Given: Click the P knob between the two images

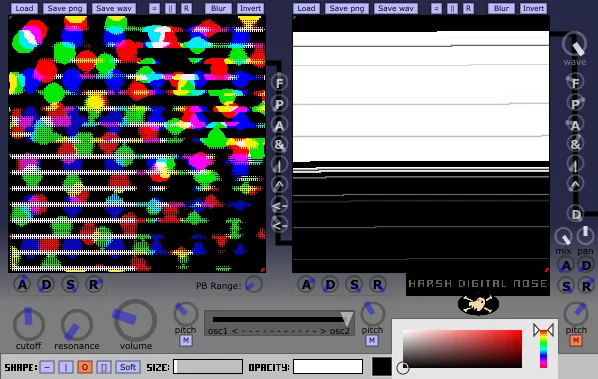Looking at the screenshot, I should [279, 104].
